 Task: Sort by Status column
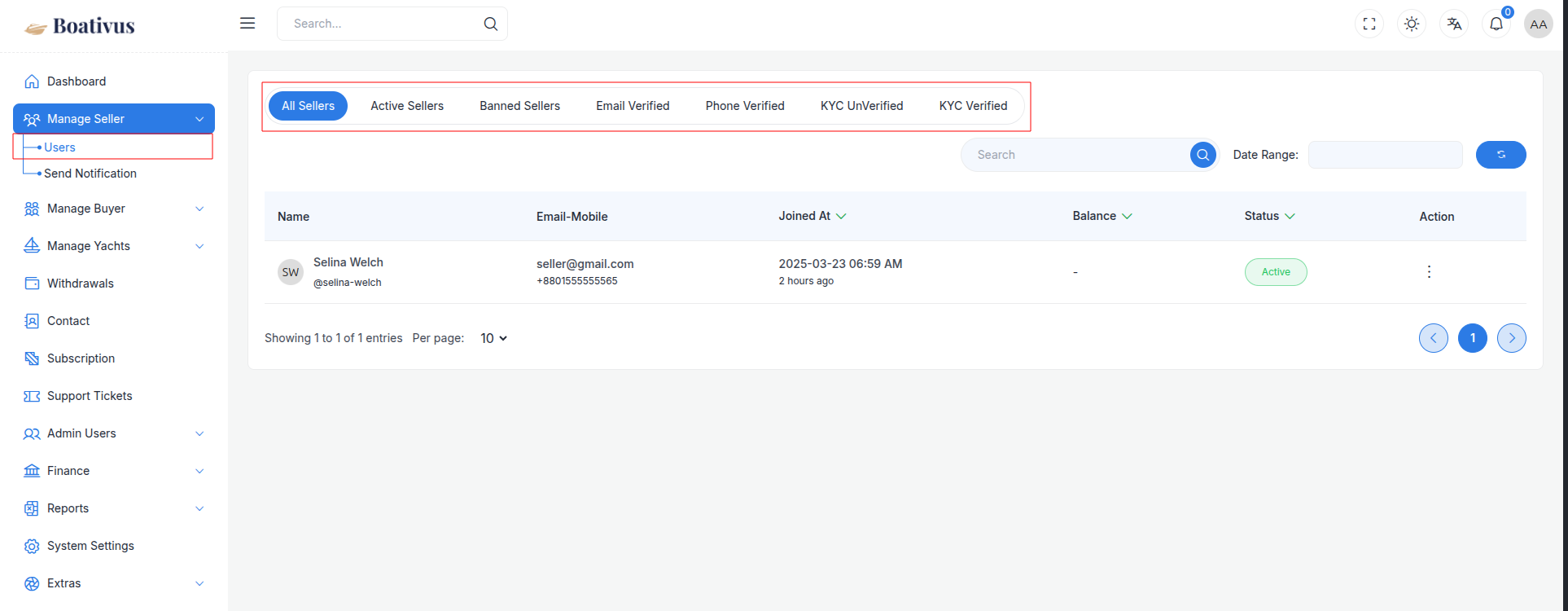pyautogui.click(x=1270, y=216)
